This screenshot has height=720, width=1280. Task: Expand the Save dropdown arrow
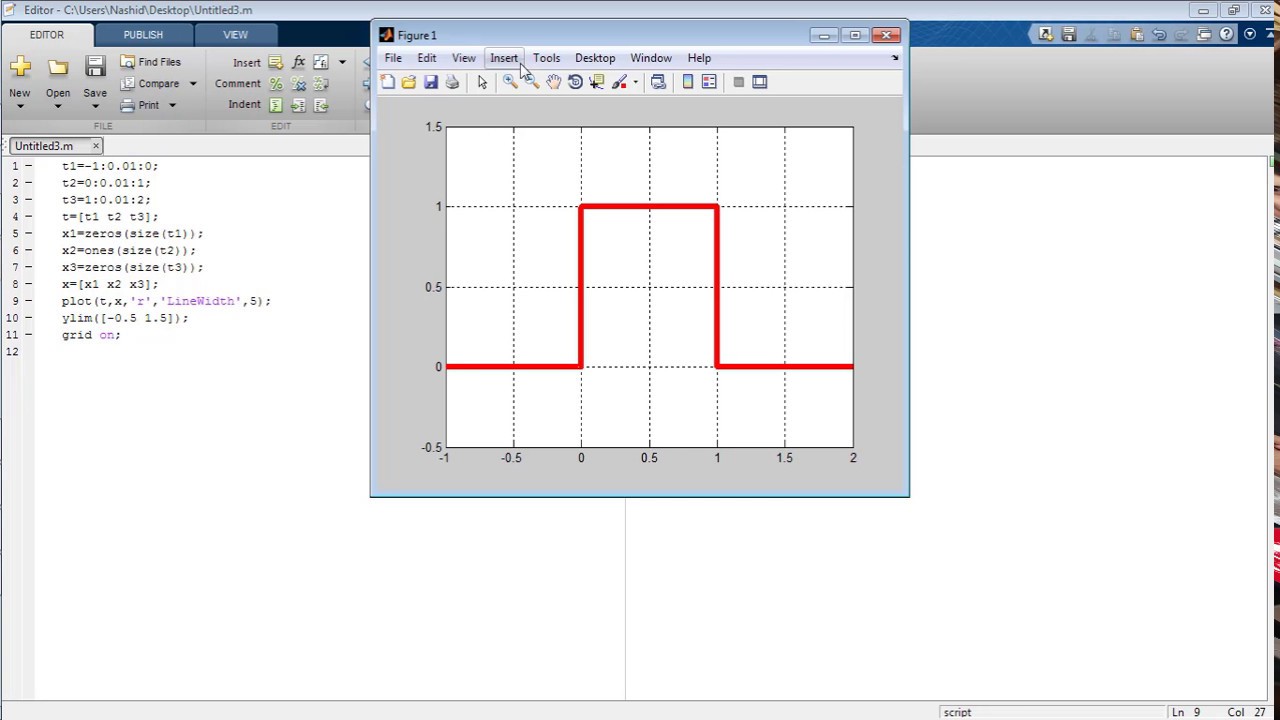pyautogui.click(x=95, y=106)
